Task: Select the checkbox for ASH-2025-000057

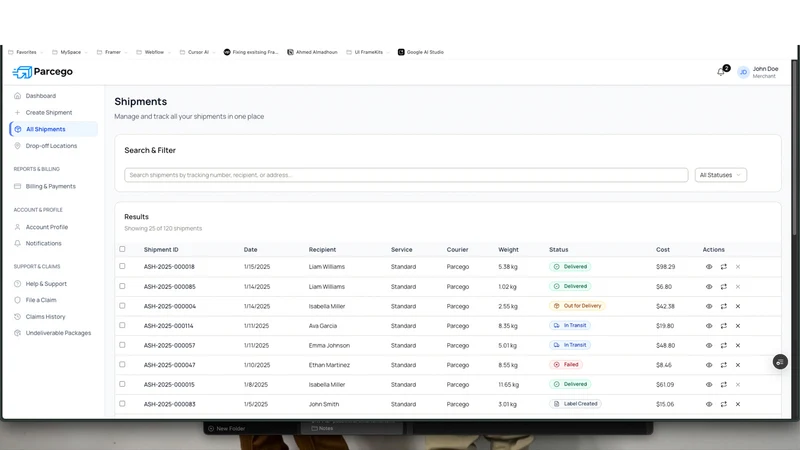Action: (122, 345)
